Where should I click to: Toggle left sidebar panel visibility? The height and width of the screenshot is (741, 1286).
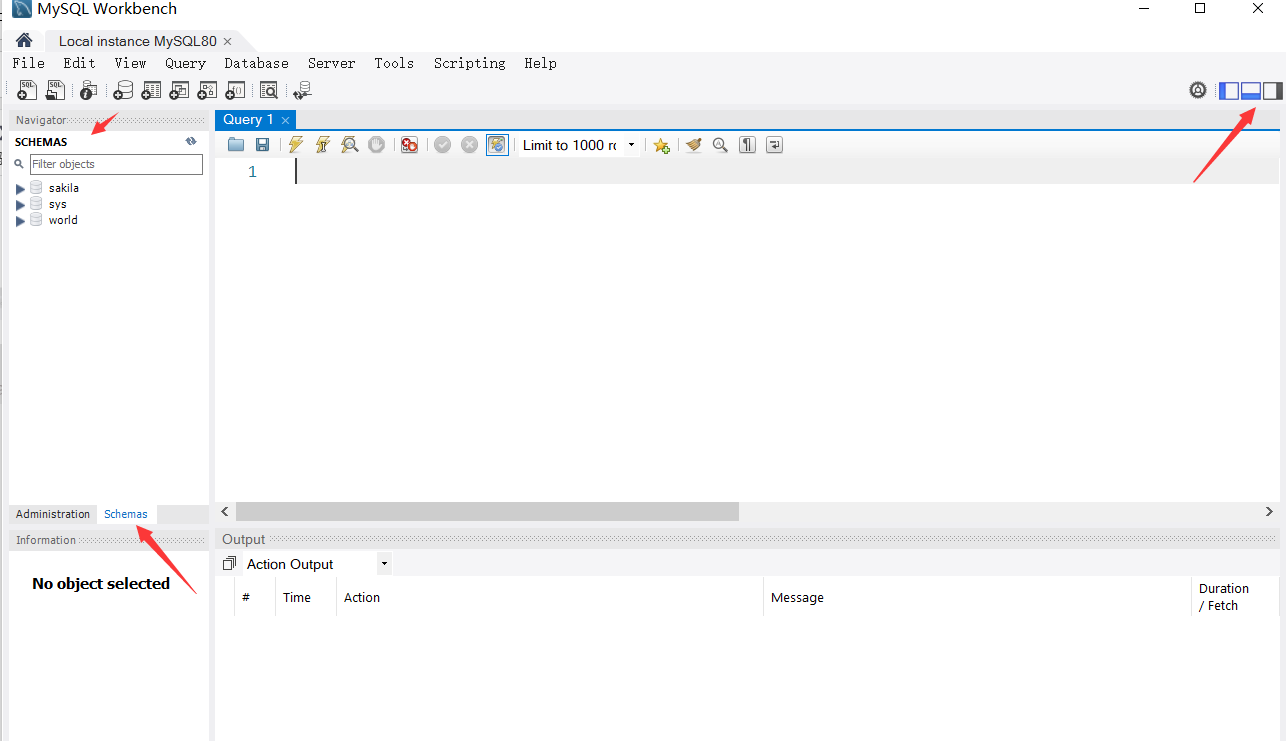(1229, 91)
